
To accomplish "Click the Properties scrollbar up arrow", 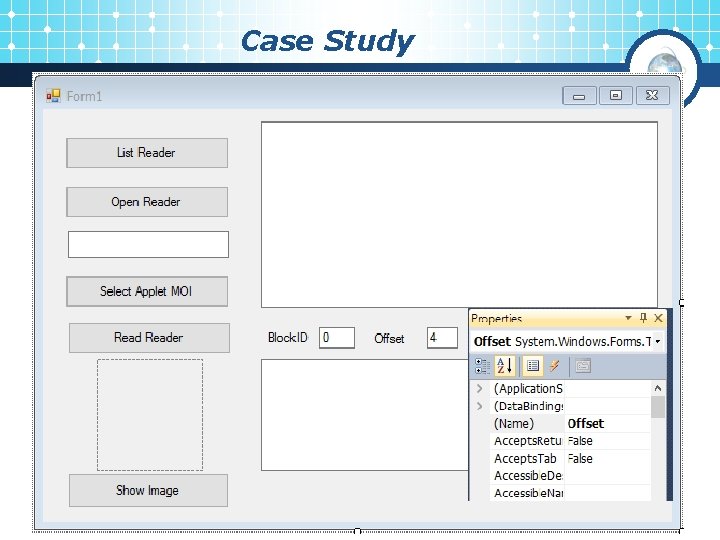I will [x=658, y=388].
